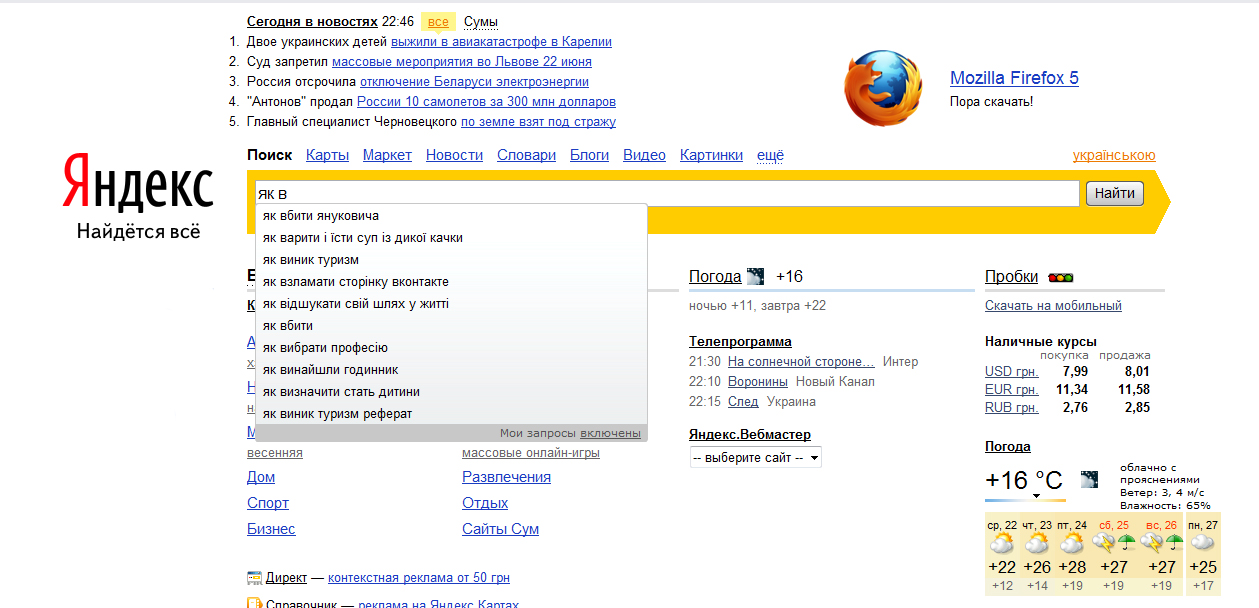Viewport: 1259px width, 608px height.
Task: Select the Поиск tab
Action: [269, 155]
